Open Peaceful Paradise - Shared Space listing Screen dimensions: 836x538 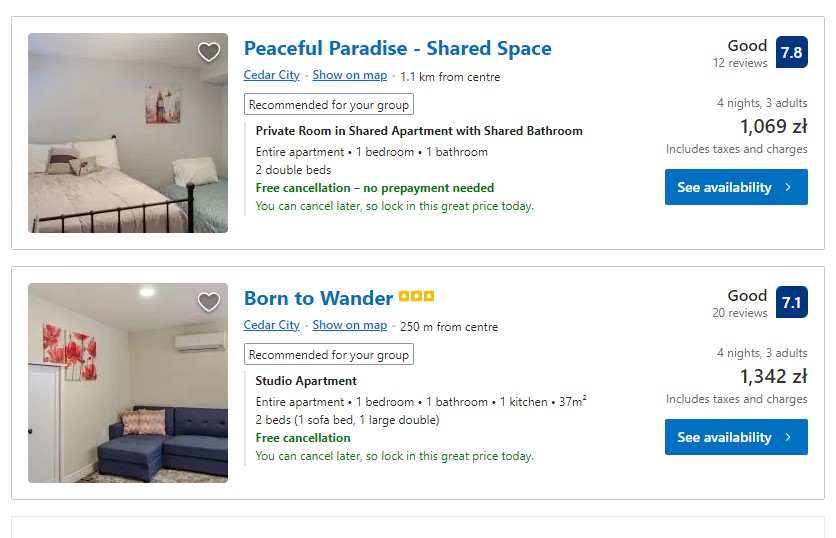[x=397, y=48]
